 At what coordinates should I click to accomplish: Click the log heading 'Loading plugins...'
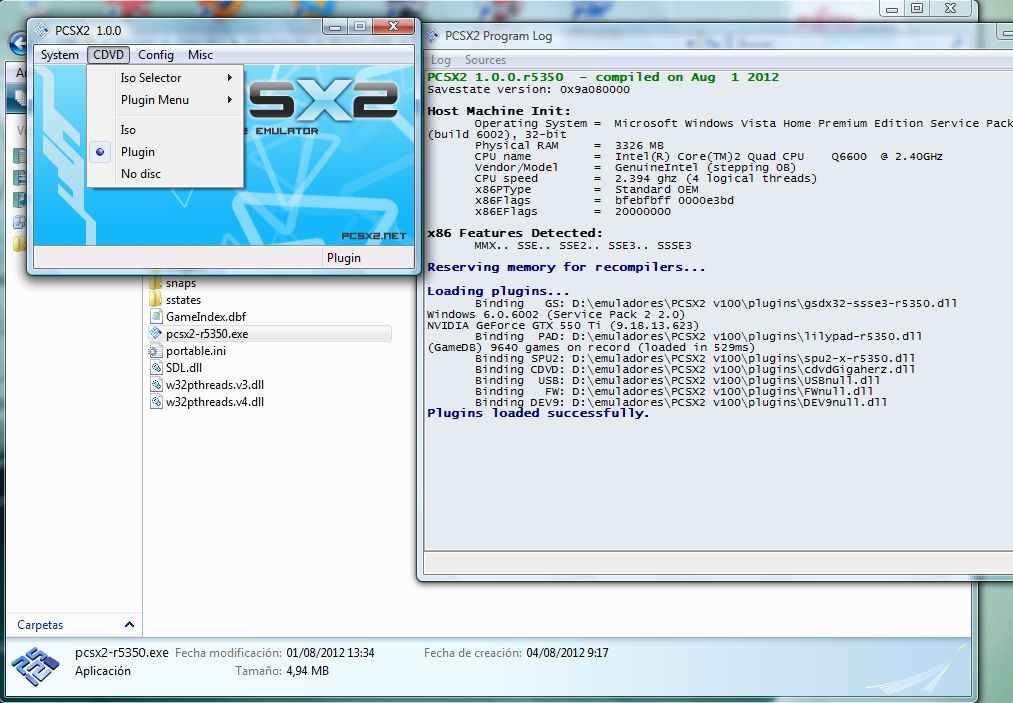tap(498, 291)
